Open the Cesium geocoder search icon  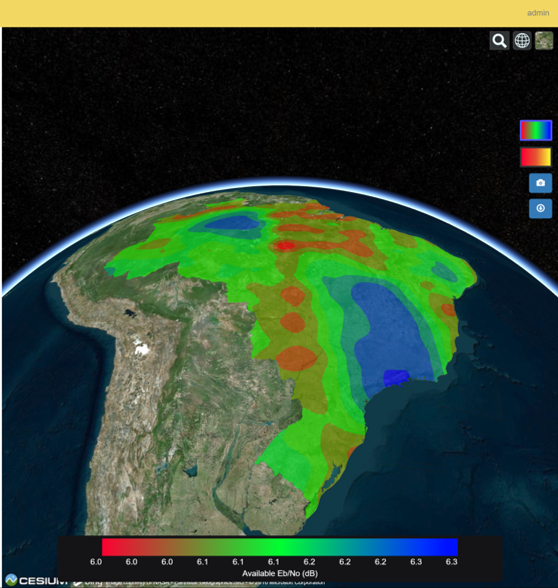click(x=500, y=40)
